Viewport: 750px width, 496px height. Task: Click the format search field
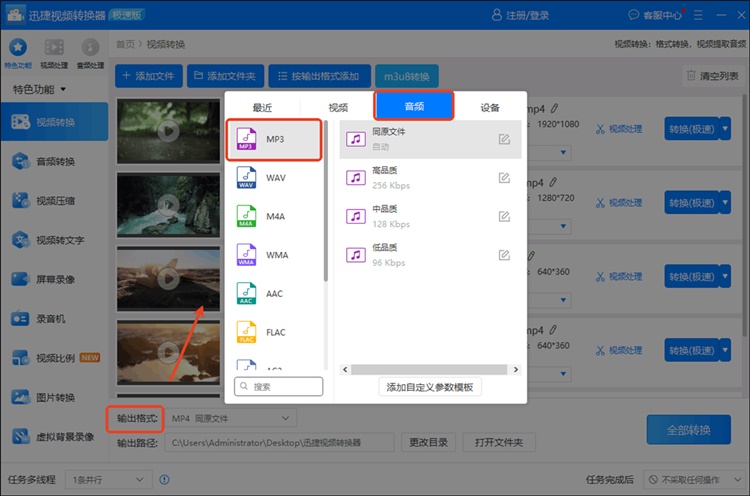coord(278,386)
